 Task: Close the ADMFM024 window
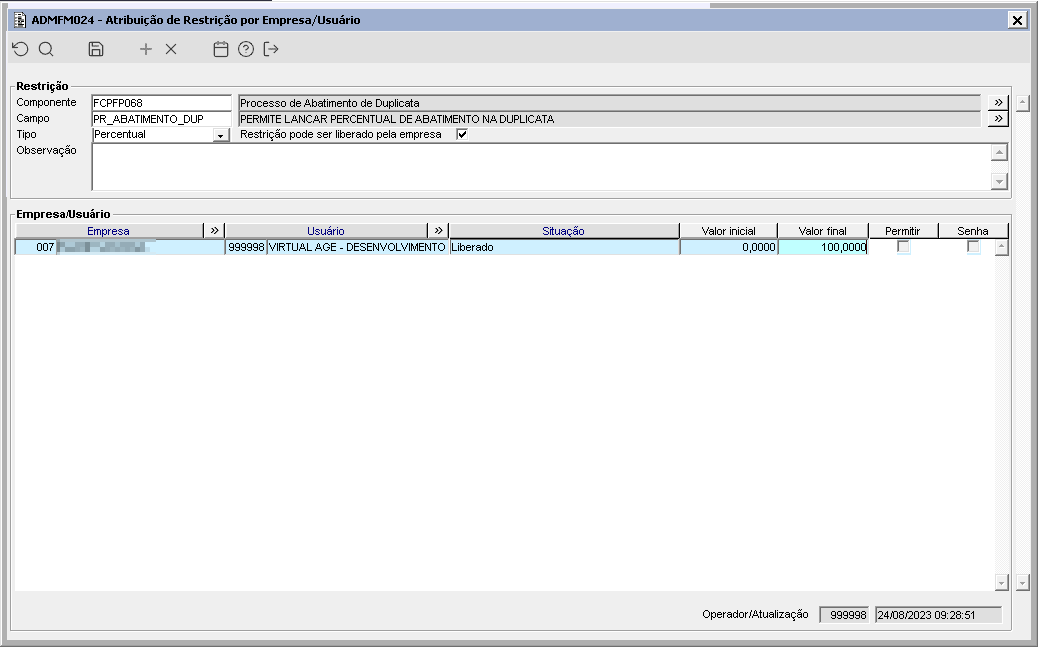[1017, 20]
